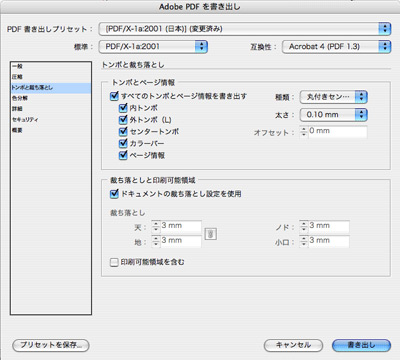Select 色分解 in the category list

(51, 98)
